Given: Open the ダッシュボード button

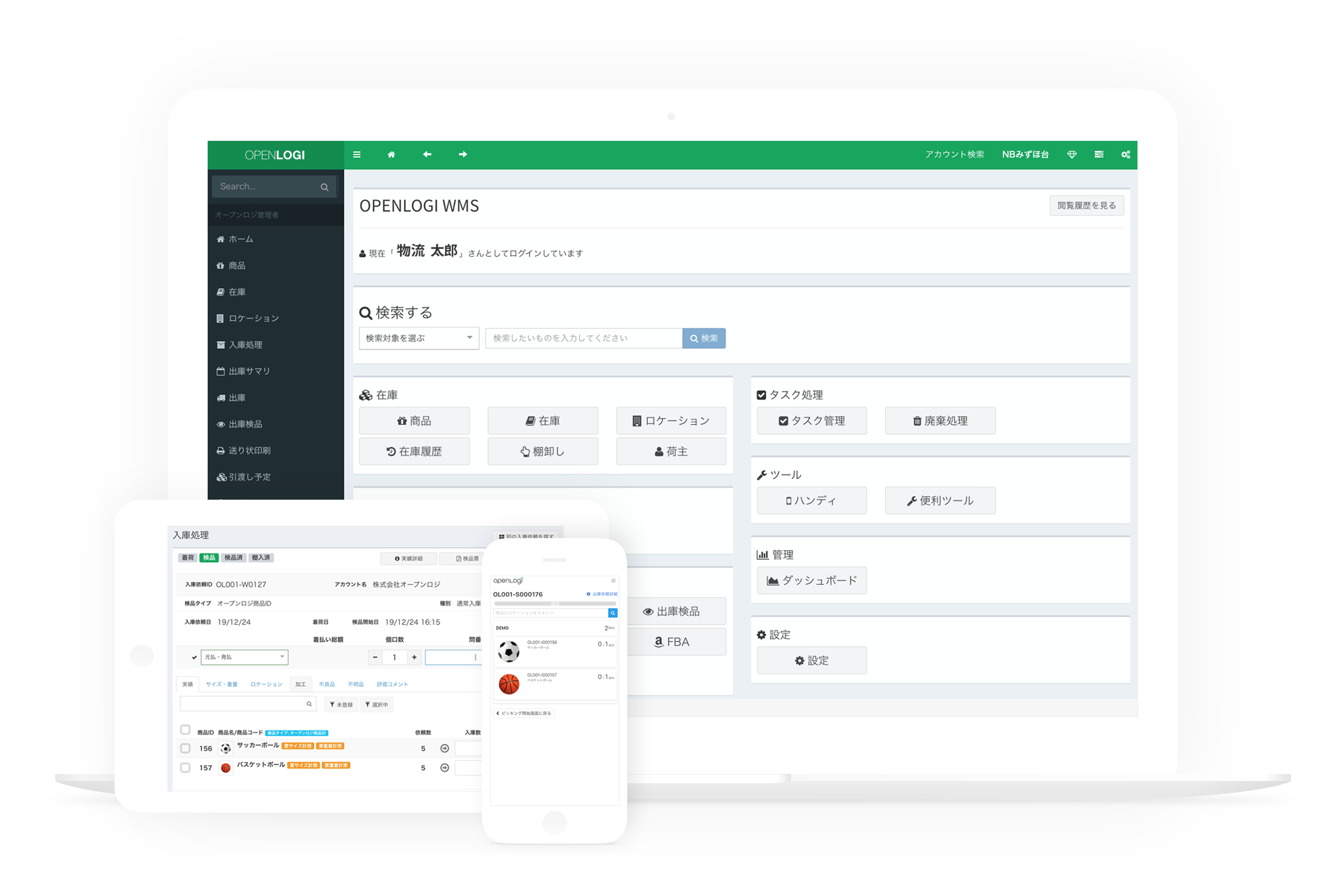Looking at the screenshot, I should tap(812, 580).
